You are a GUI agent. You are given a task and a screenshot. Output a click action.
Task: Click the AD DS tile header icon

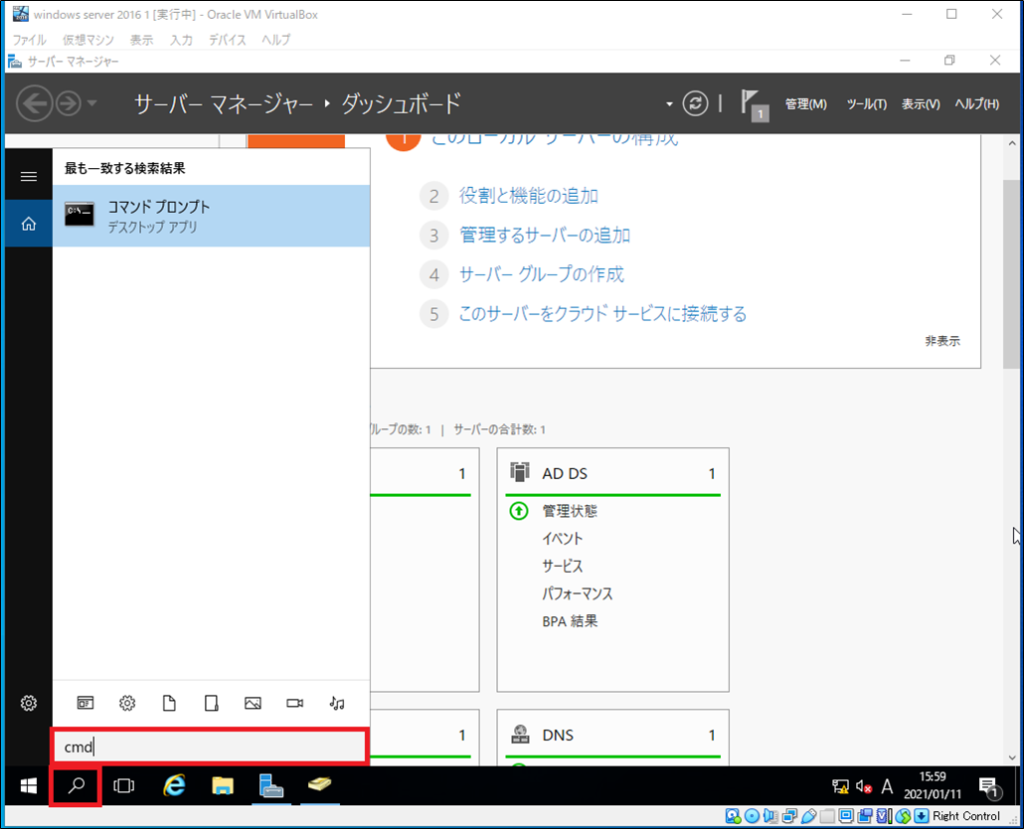(520, 472)
